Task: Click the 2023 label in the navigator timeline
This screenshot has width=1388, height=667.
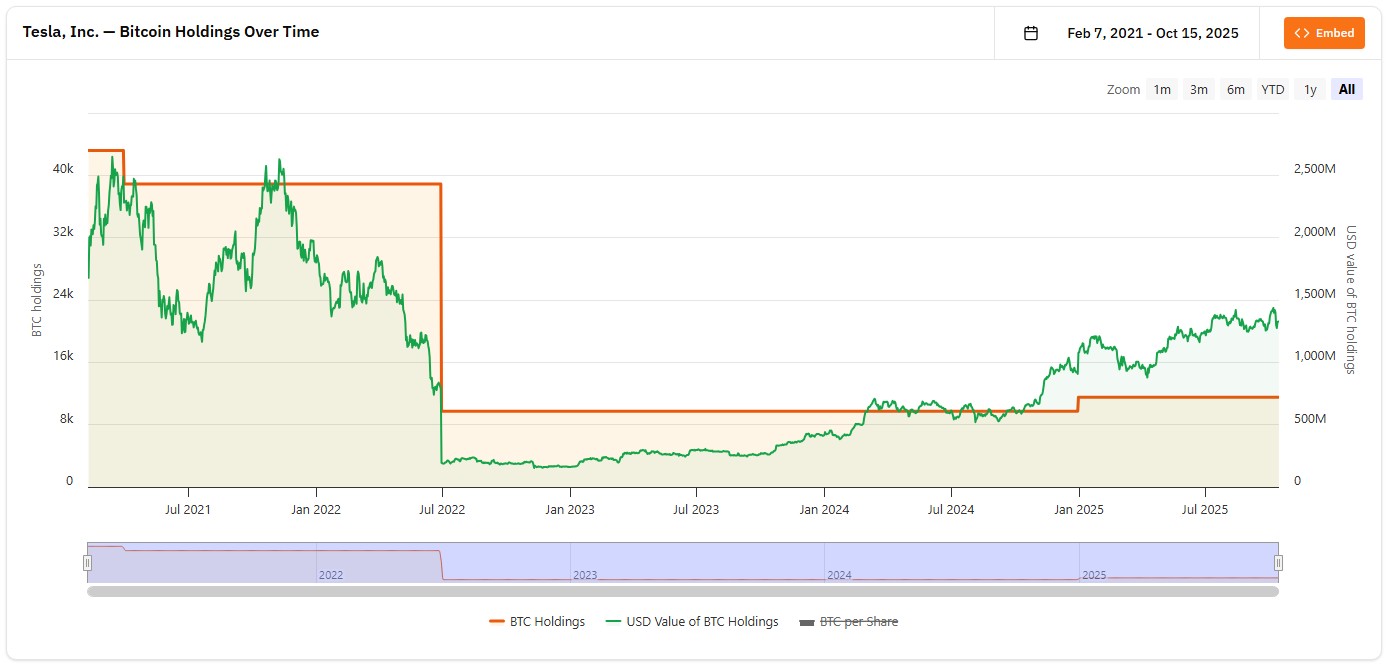Action: pos(585,576)
